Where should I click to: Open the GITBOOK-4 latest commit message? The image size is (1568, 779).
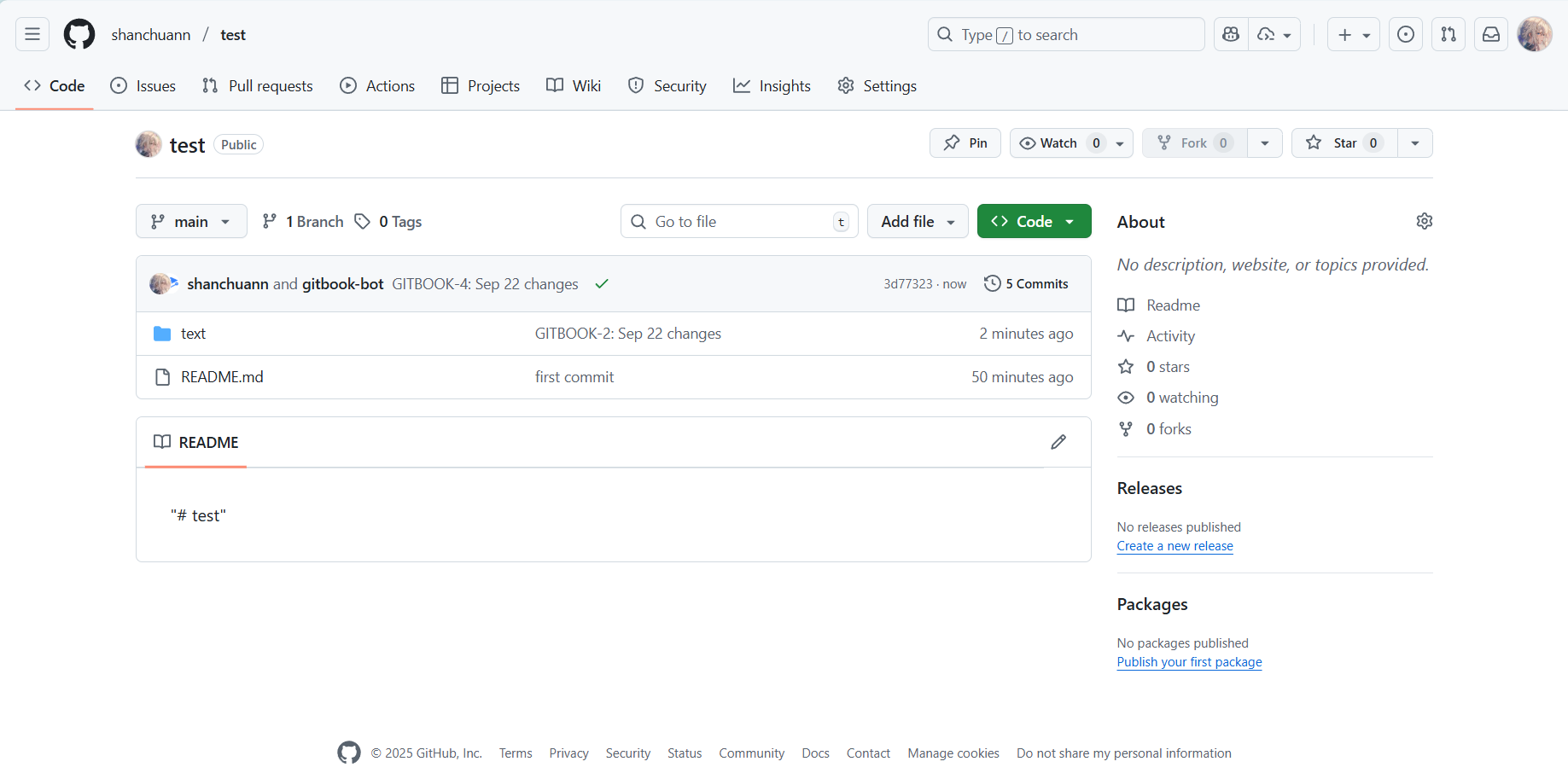[485, 284]
